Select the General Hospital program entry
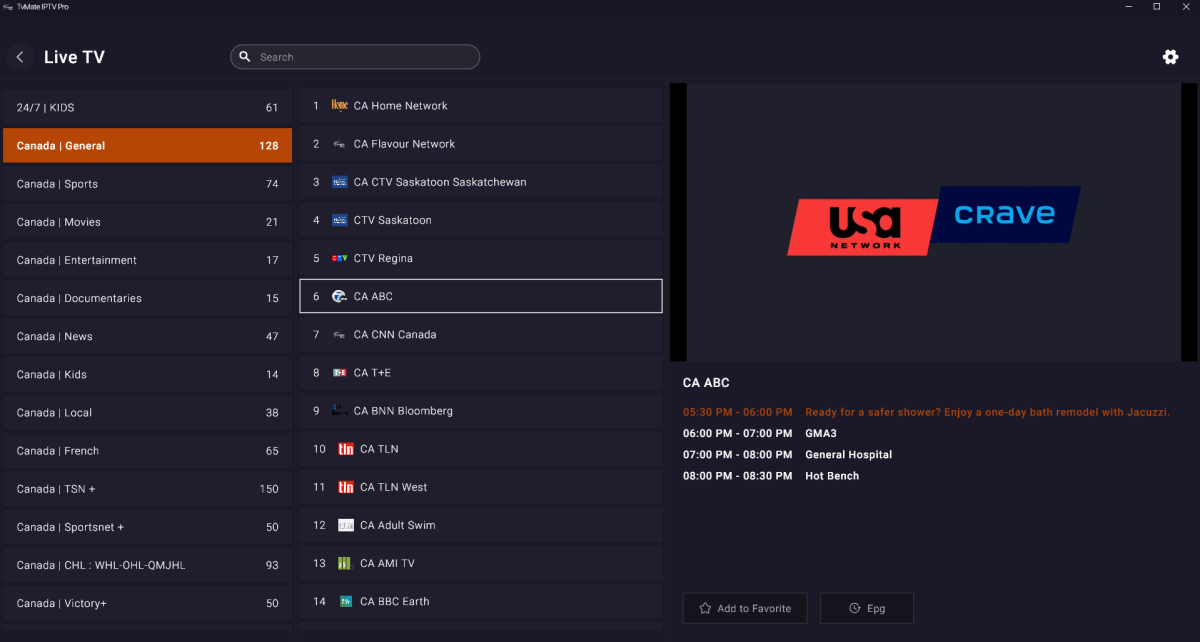Image resolution: width=1200 pixels, height=642 pixels. [848, 455]
